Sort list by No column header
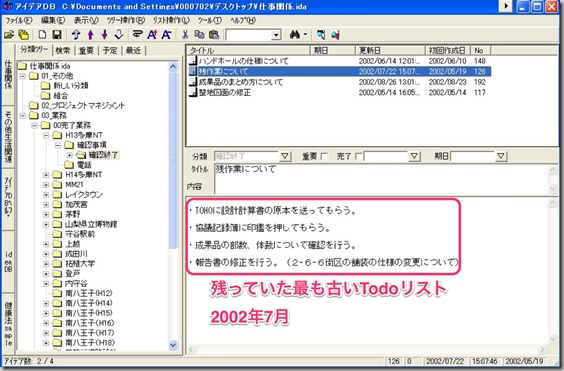This screenshot has width=564, height=371. click(480, 50)
